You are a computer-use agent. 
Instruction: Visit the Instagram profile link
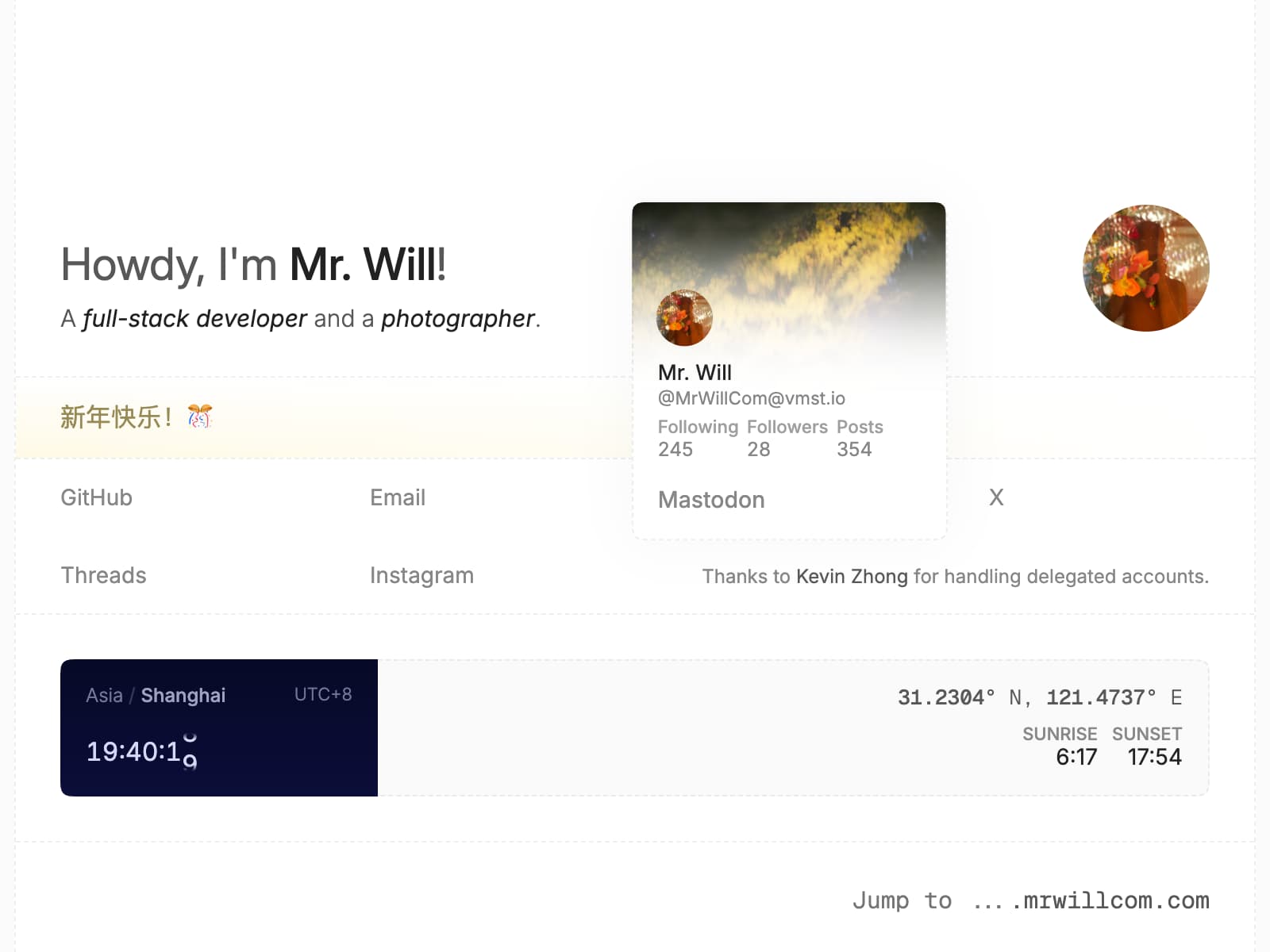[421, 575]
